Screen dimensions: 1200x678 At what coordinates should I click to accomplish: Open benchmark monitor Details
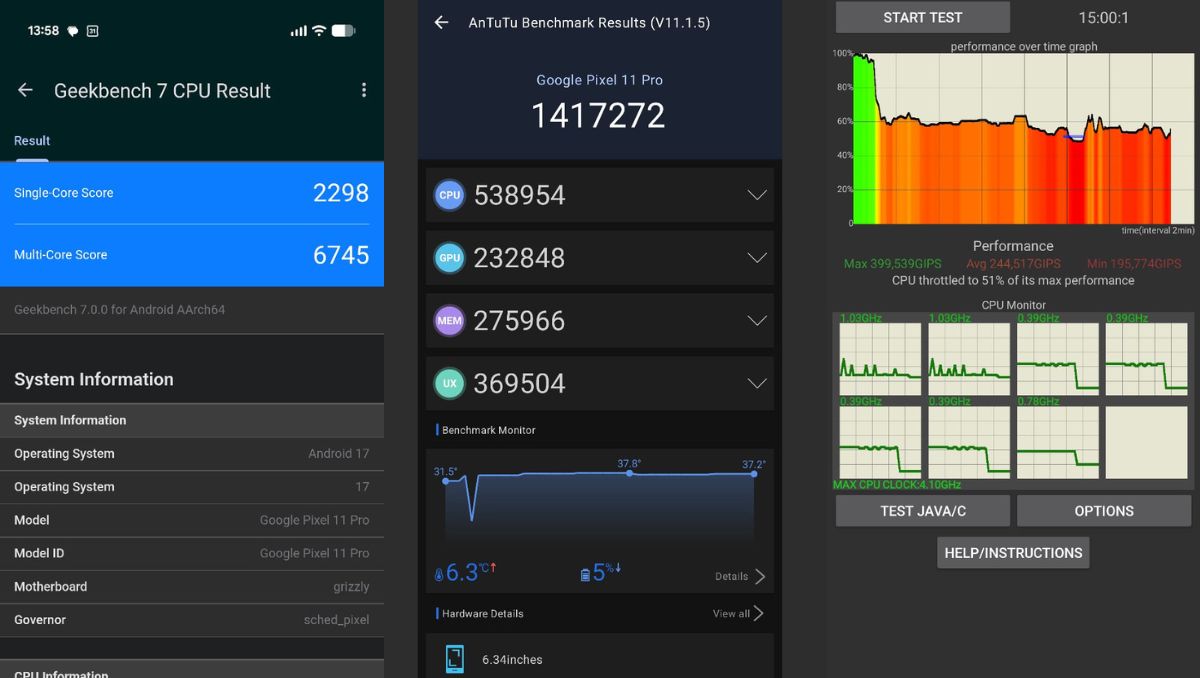740,576
